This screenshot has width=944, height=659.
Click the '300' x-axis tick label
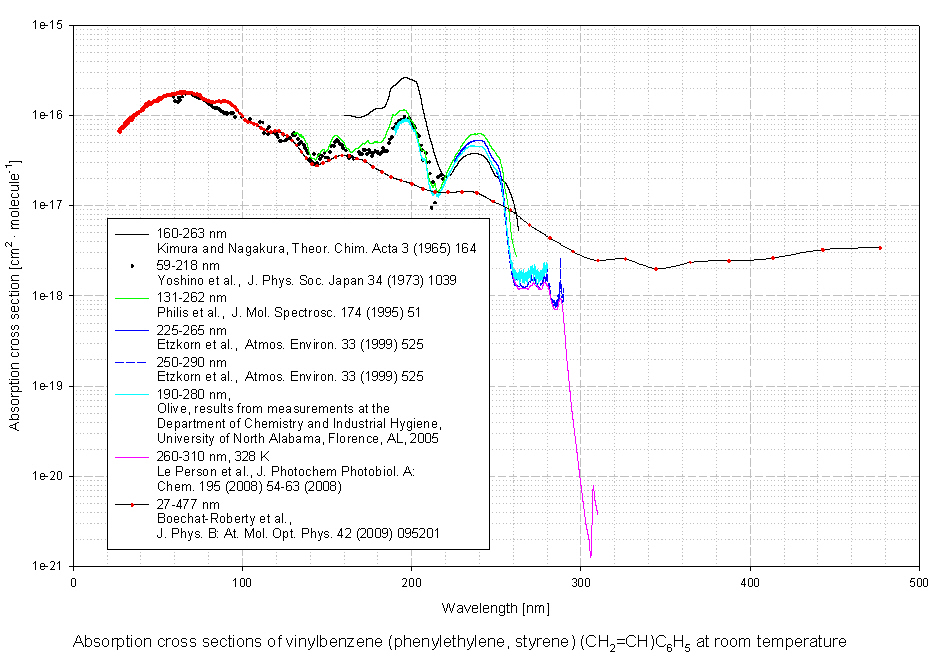[x=580, y=582]
